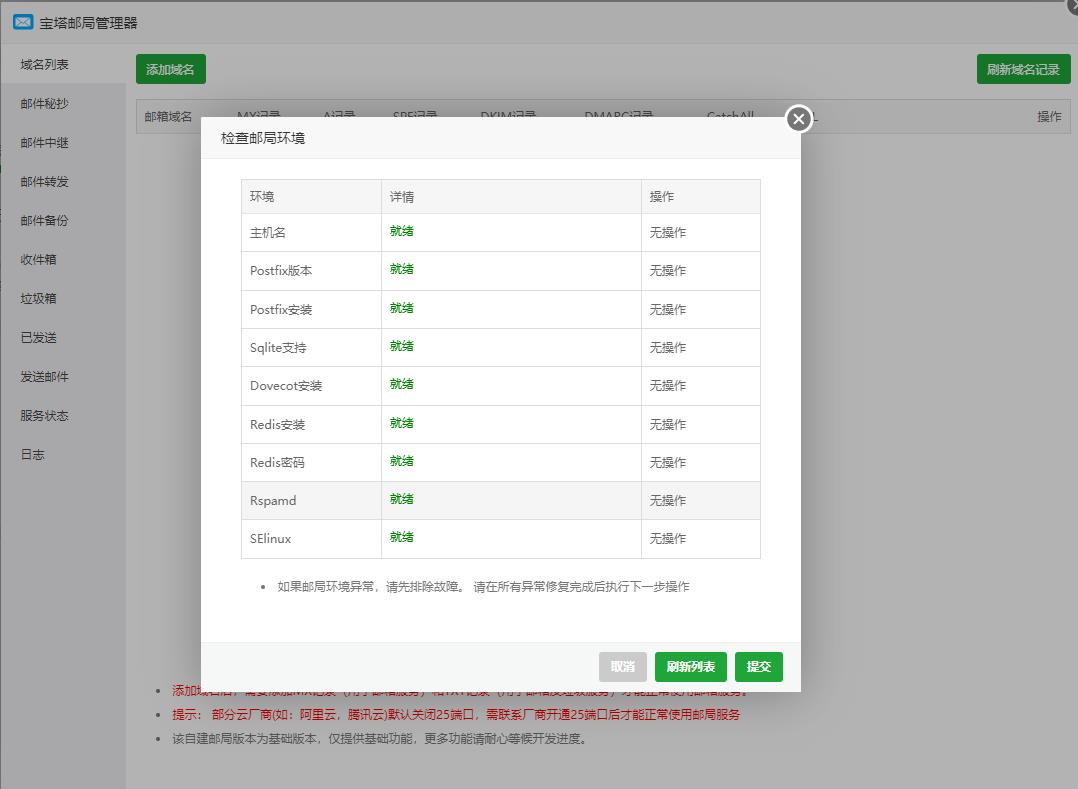Click the Rspamd row label
The image size is (1078, 789).
pos(273,500)
